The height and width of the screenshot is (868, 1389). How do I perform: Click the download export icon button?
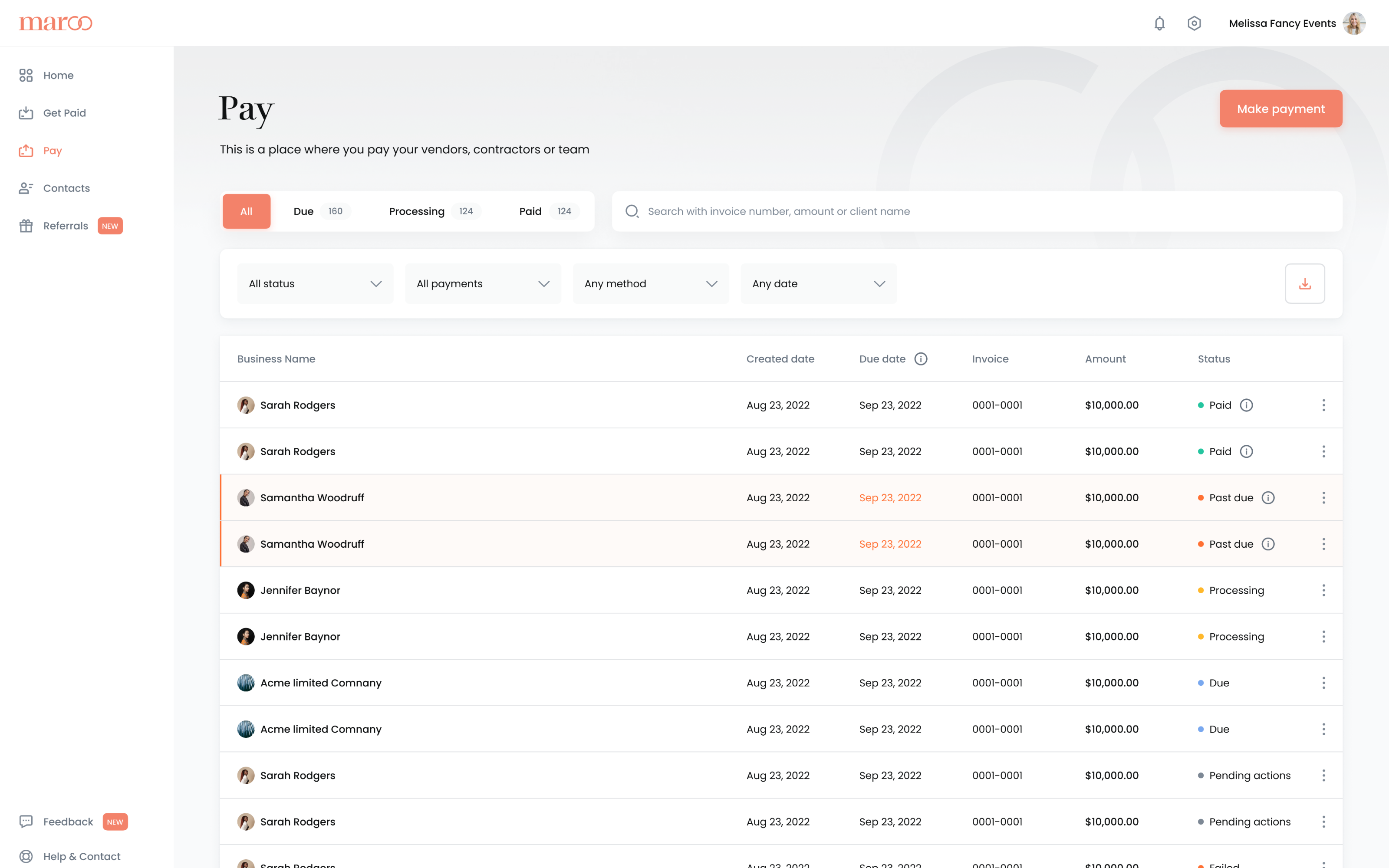click(1305, 283)
